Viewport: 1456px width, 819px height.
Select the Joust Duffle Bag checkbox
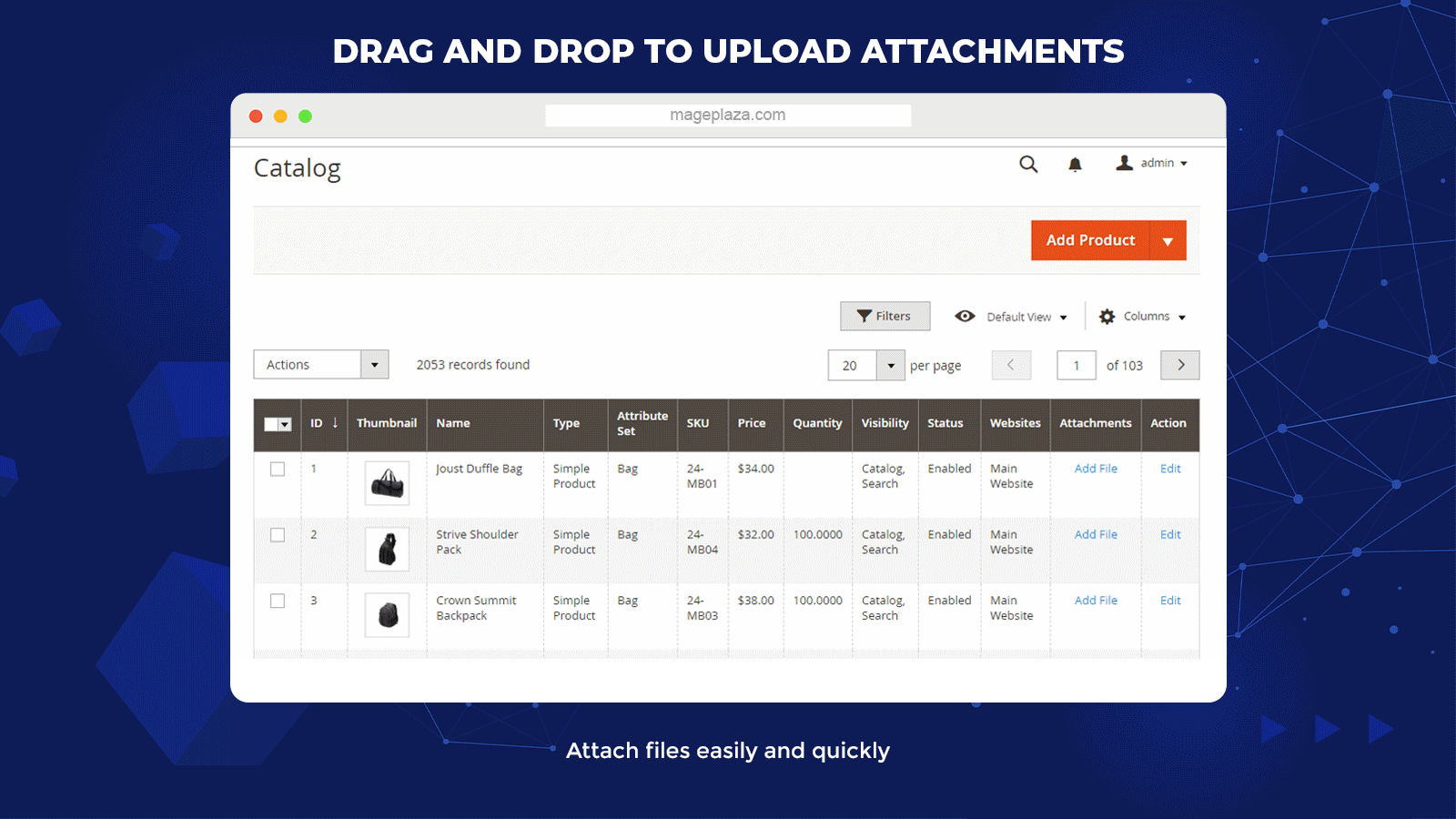278,470
